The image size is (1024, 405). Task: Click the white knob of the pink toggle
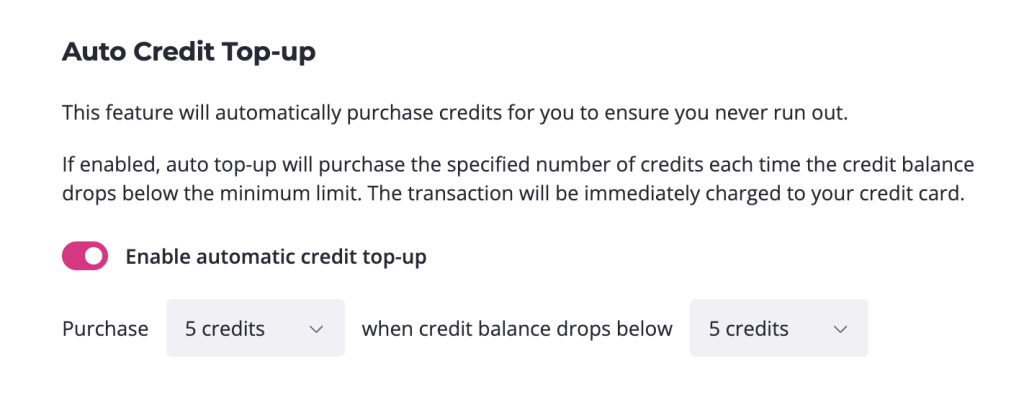click(x=94, y=257)
